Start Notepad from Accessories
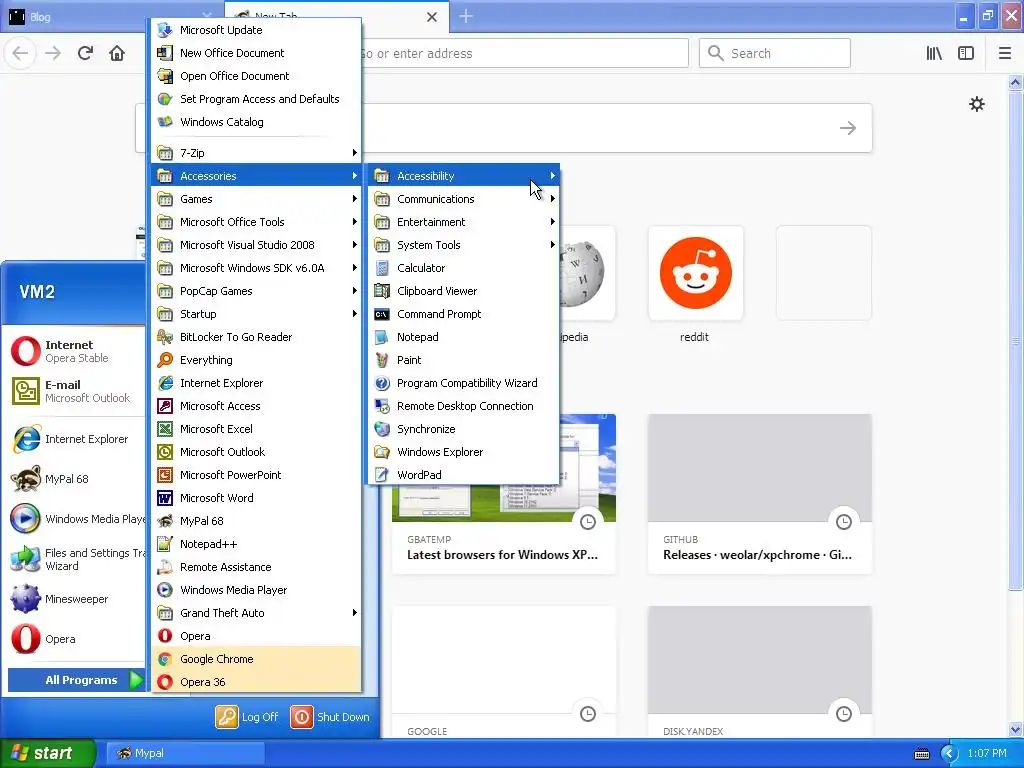Screen dimensions: 1024x768 tap(464, 337)
